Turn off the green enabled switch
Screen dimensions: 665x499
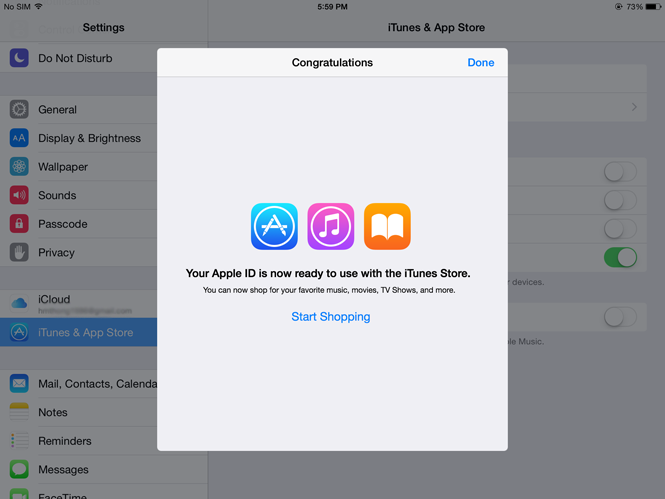pos(620,257)
